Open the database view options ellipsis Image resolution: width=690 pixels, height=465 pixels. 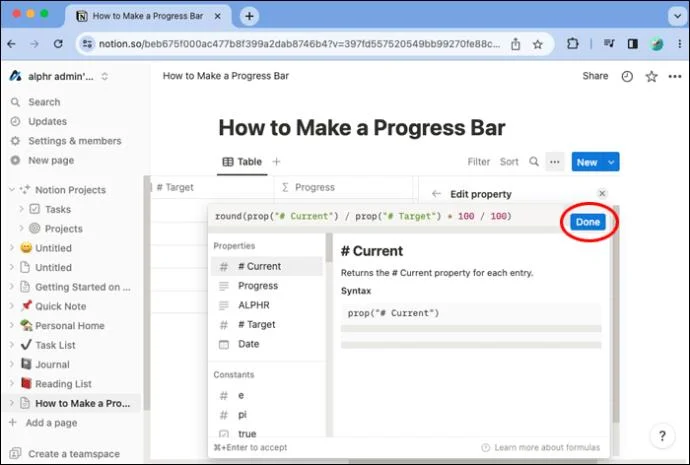(554, 162)
